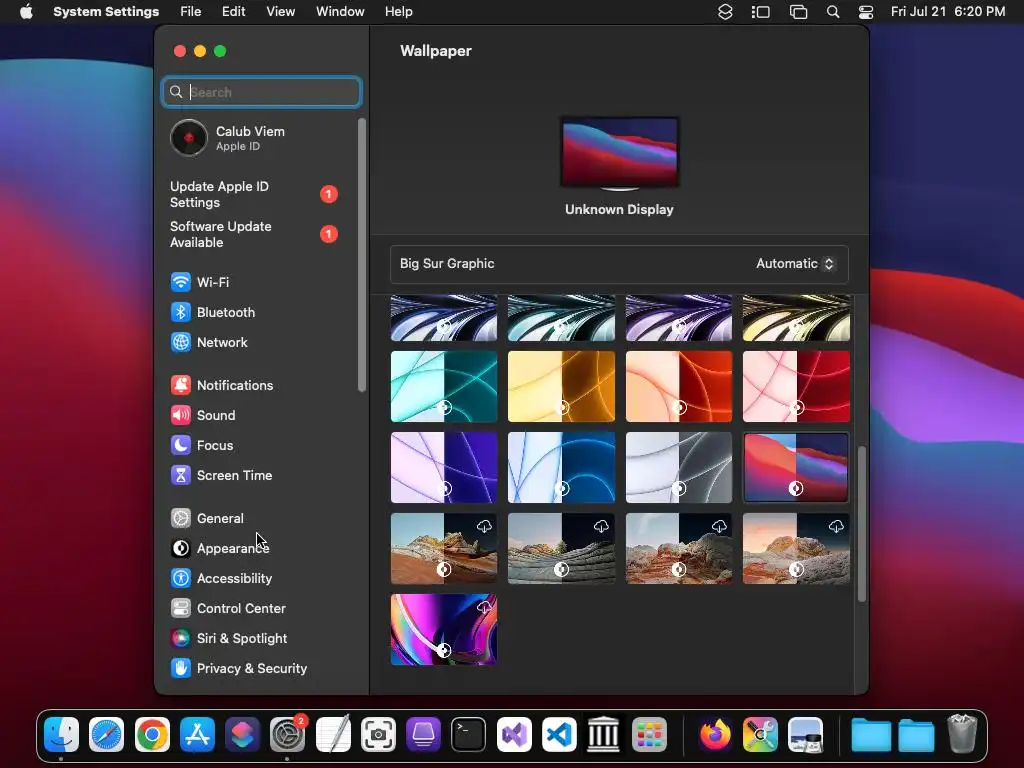Open the Help menu
The height and width of the screenshot is (768, 1024).
pyautogui.click(x=398, y=12)
